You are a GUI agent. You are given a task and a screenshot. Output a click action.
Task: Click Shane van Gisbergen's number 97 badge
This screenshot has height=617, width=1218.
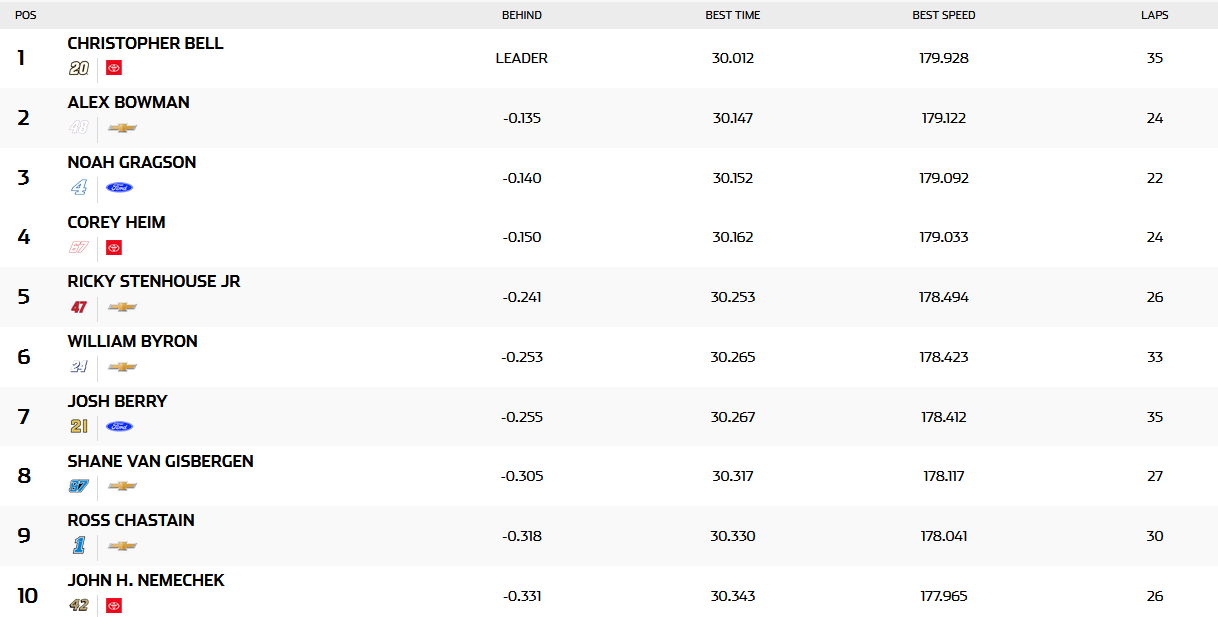79,486
